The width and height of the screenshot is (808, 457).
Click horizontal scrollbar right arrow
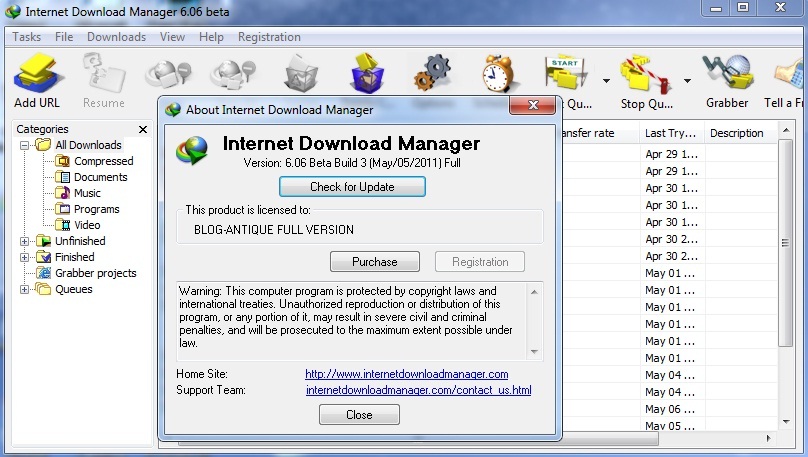point(768,438)
